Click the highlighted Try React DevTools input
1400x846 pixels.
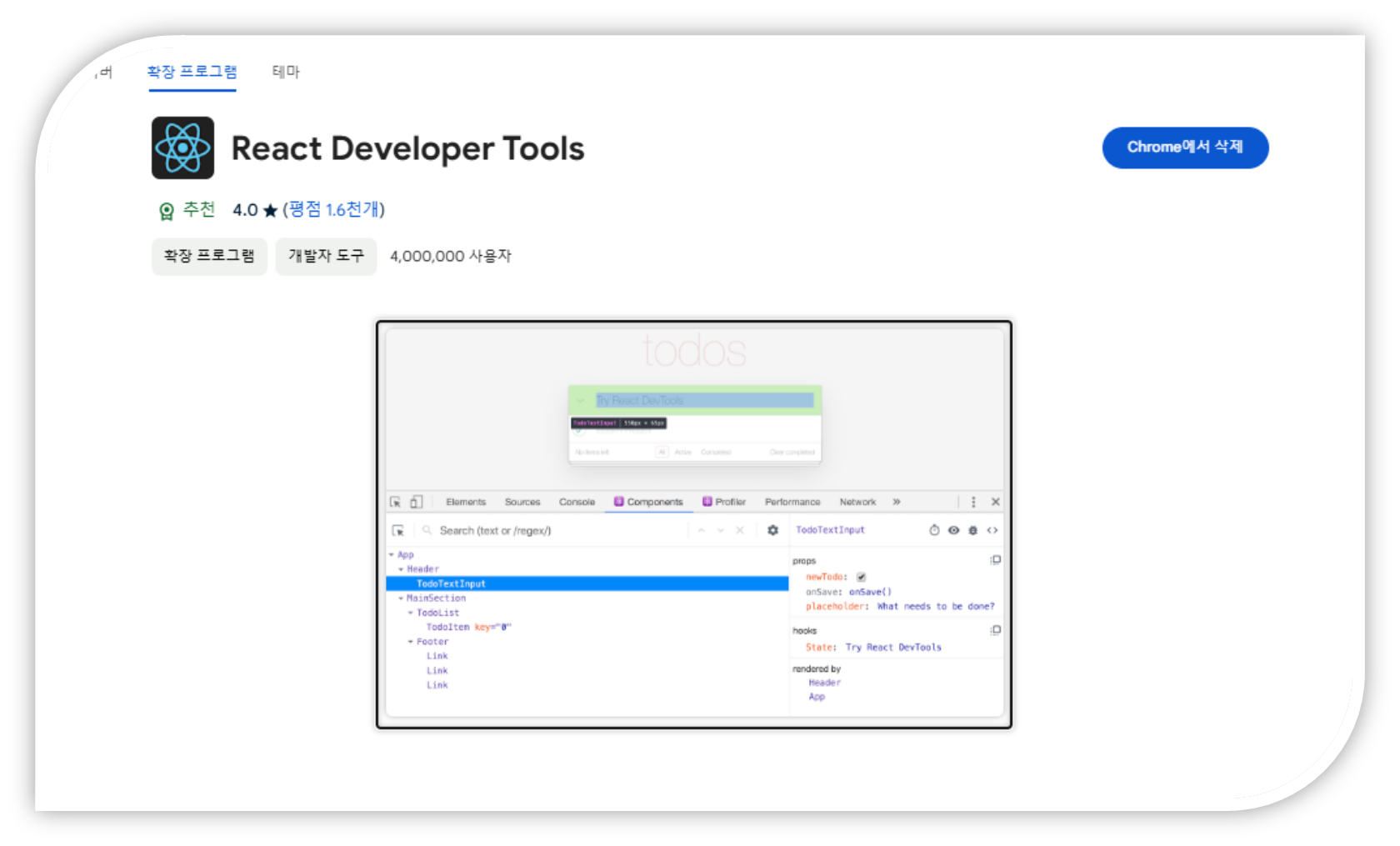(704, 401)
